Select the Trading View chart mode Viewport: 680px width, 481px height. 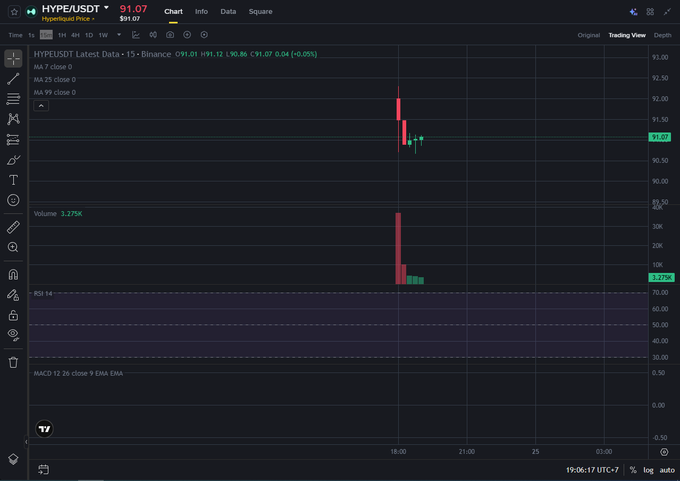click(627, 35)
